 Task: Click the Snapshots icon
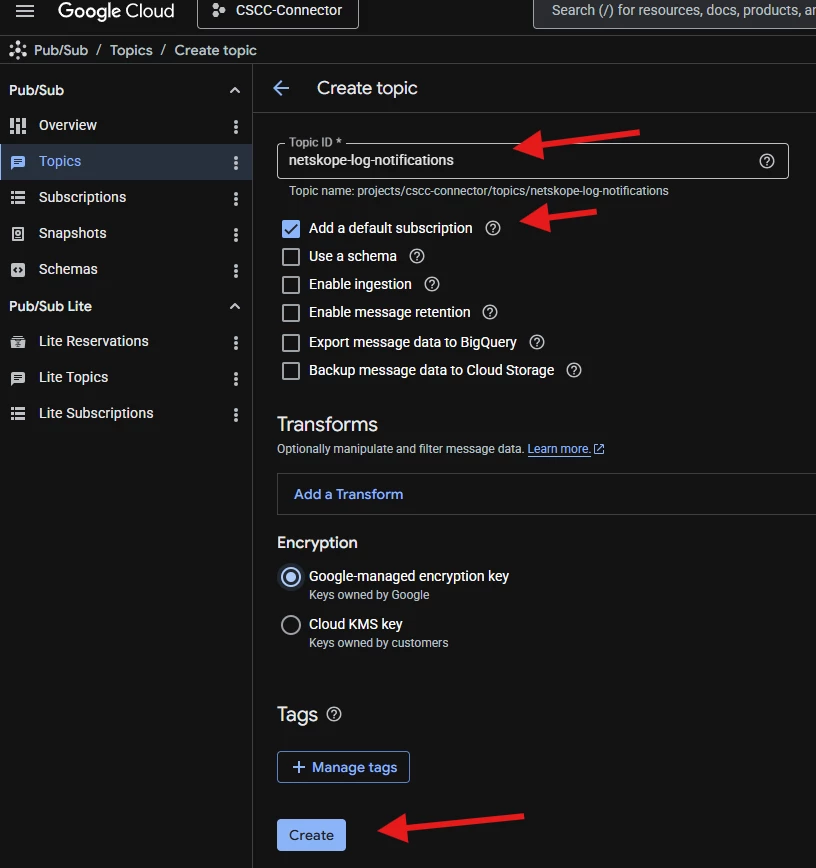(x=18, y=234)
